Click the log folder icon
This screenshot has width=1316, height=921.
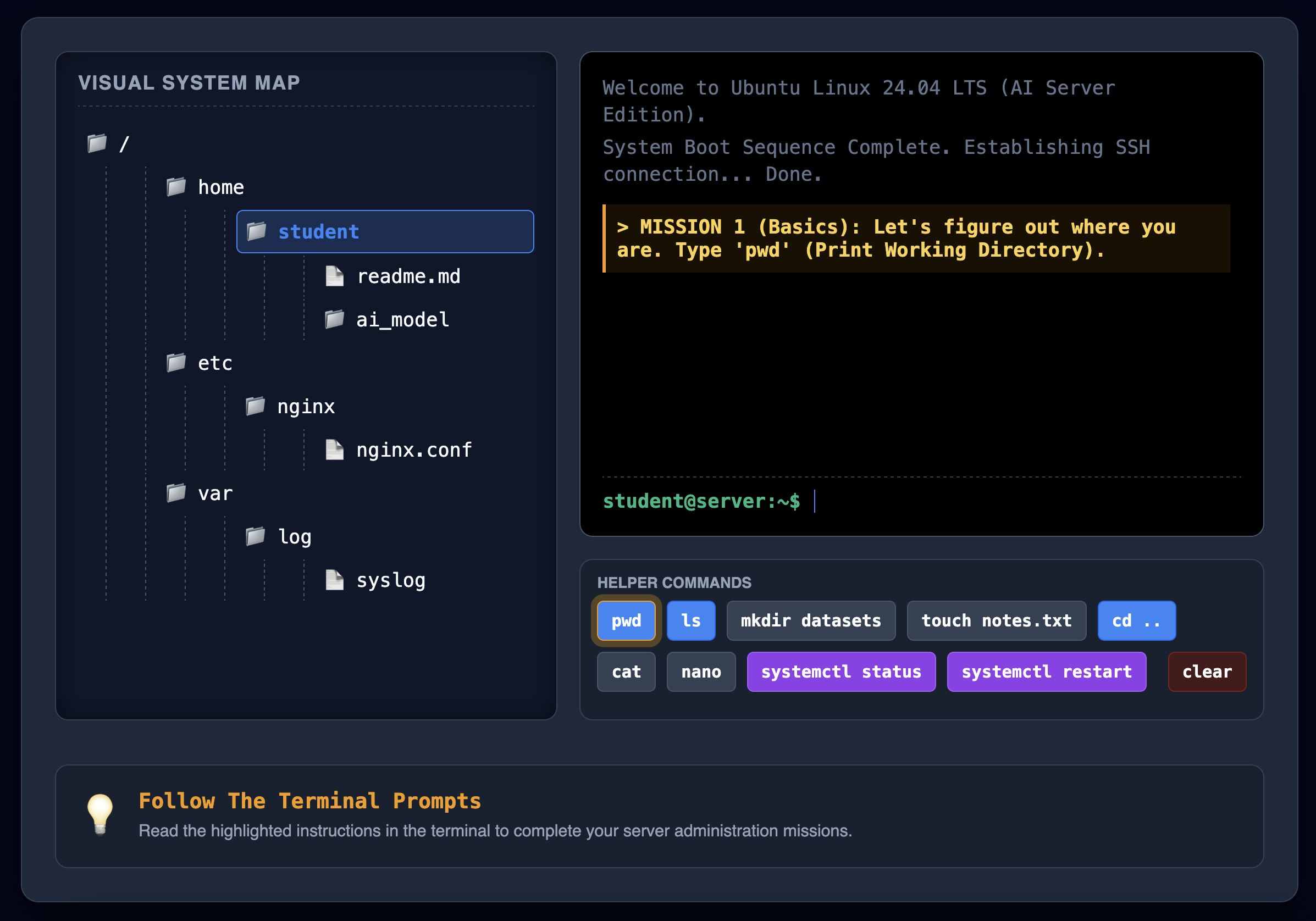click(255, 536)
